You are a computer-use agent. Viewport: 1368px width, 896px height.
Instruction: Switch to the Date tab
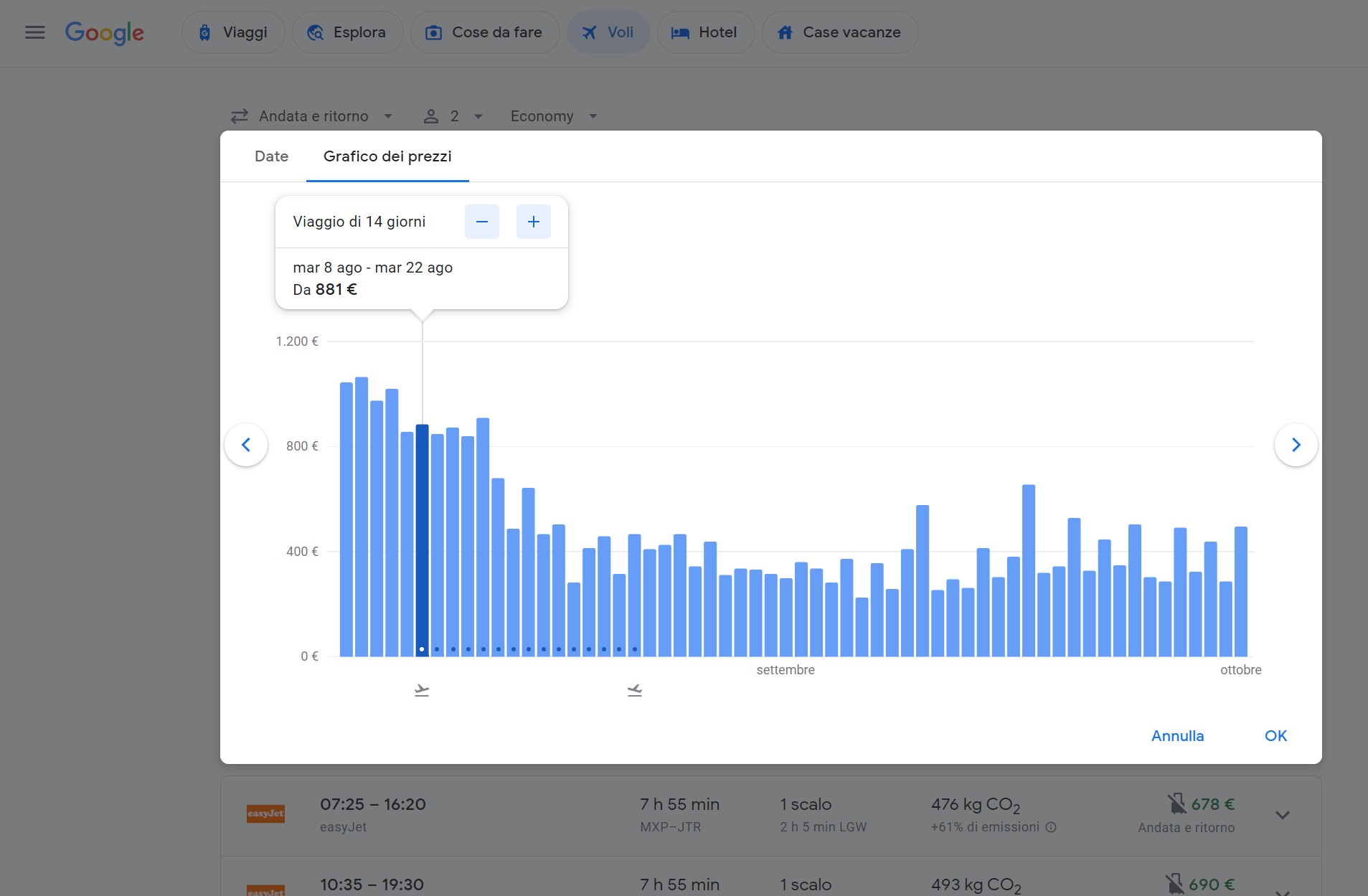tap(271, 156)
